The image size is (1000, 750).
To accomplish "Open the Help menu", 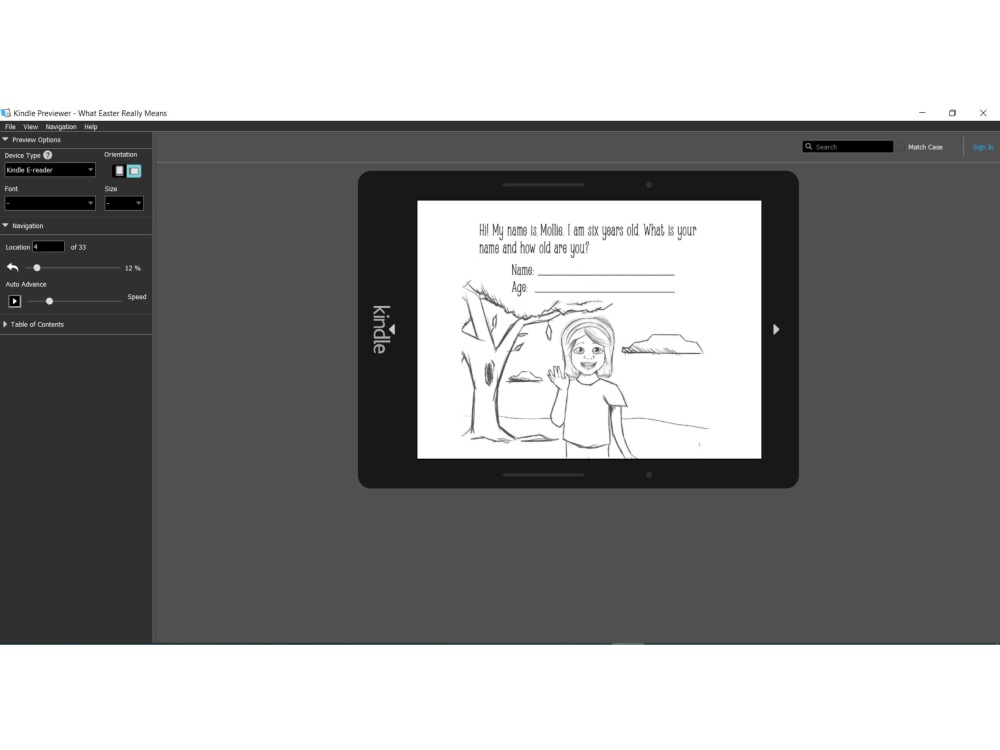I will [91, 127].
